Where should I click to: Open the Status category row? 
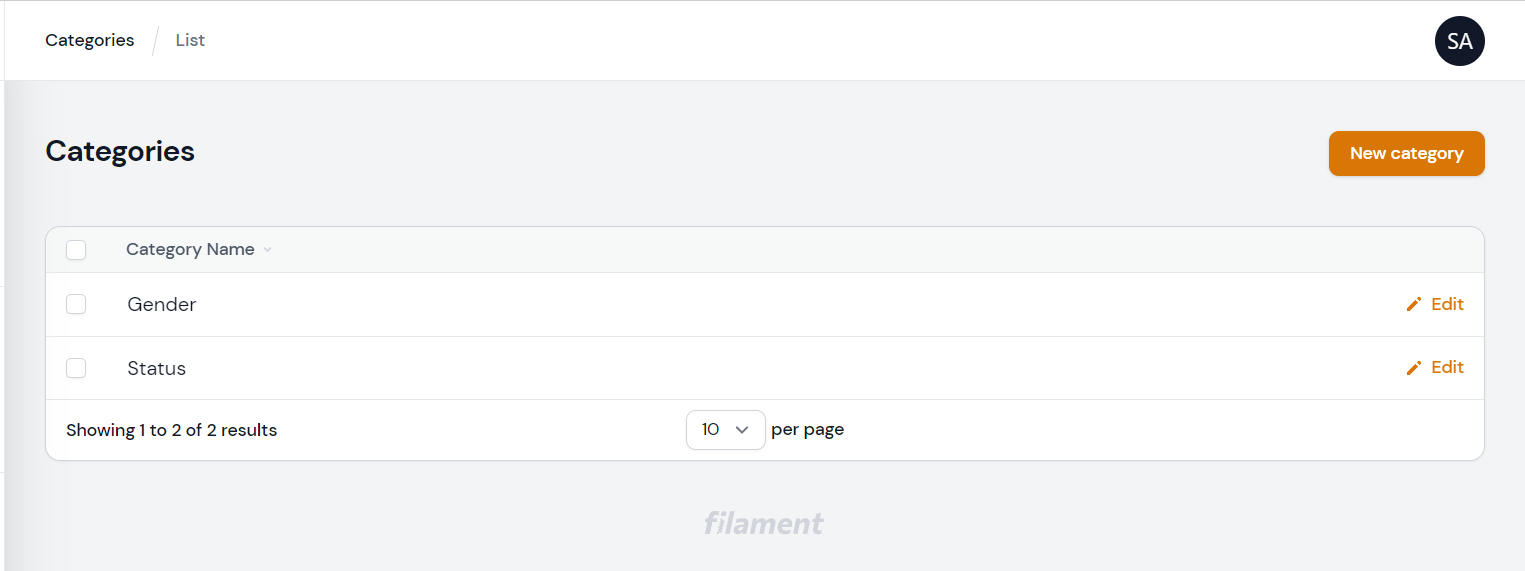[157, 369]
